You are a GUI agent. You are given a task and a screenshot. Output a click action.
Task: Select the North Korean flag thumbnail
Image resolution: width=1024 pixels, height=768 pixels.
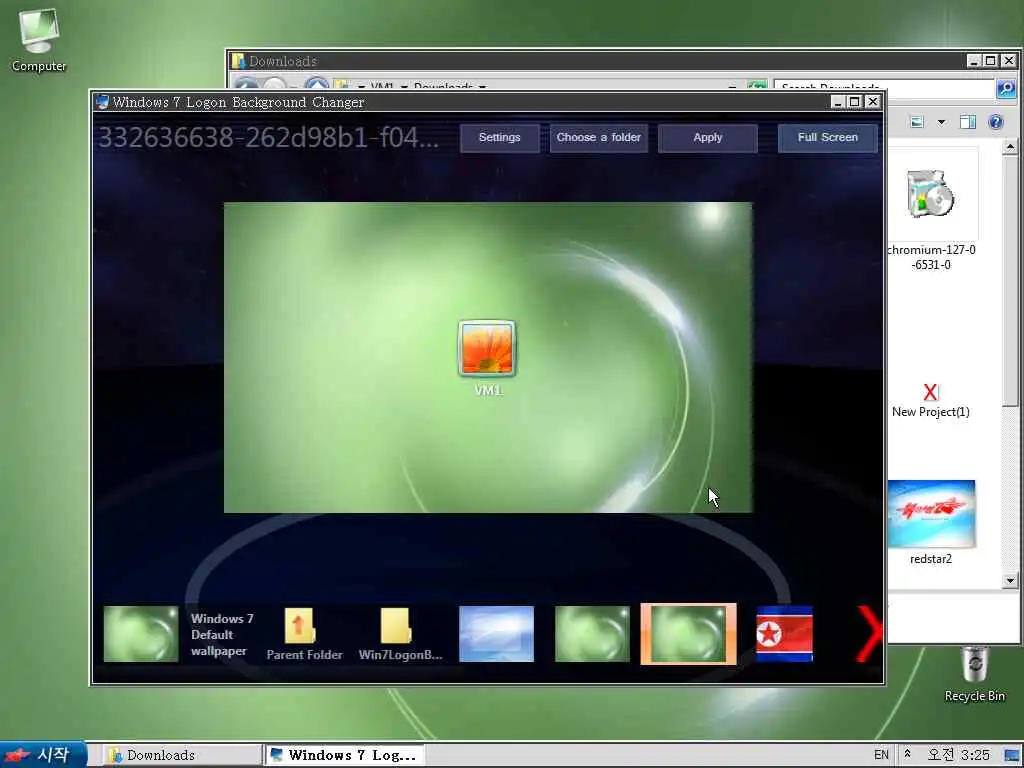(x=784, y=634)
